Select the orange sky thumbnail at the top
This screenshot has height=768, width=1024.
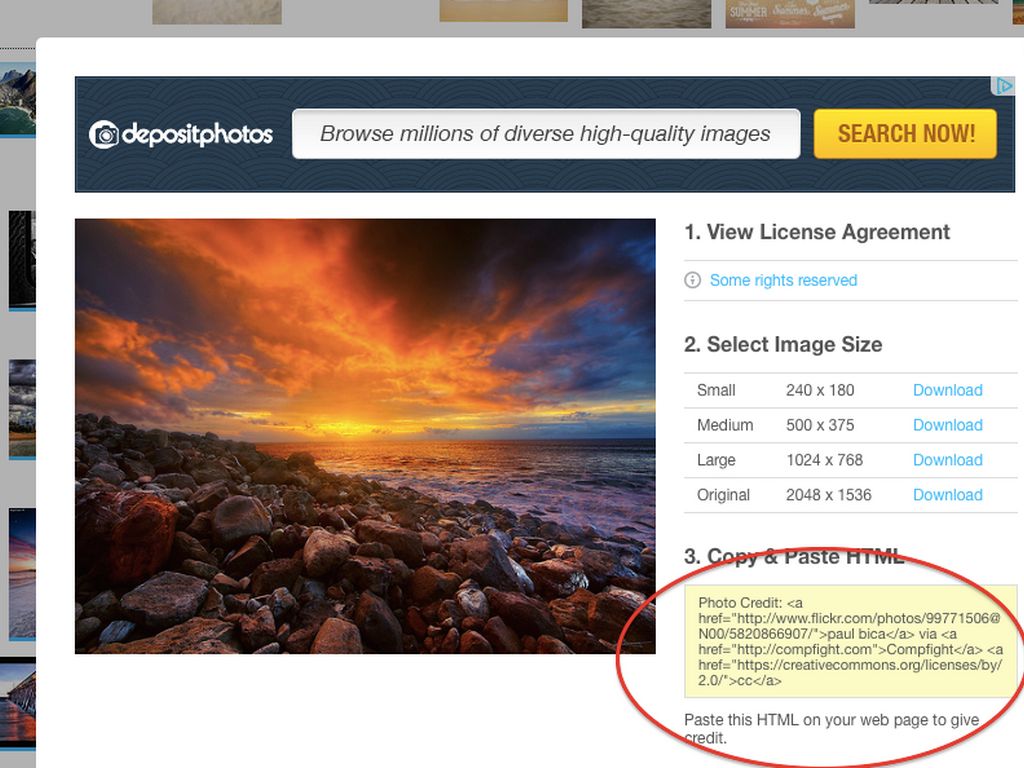tap(503, 10)
